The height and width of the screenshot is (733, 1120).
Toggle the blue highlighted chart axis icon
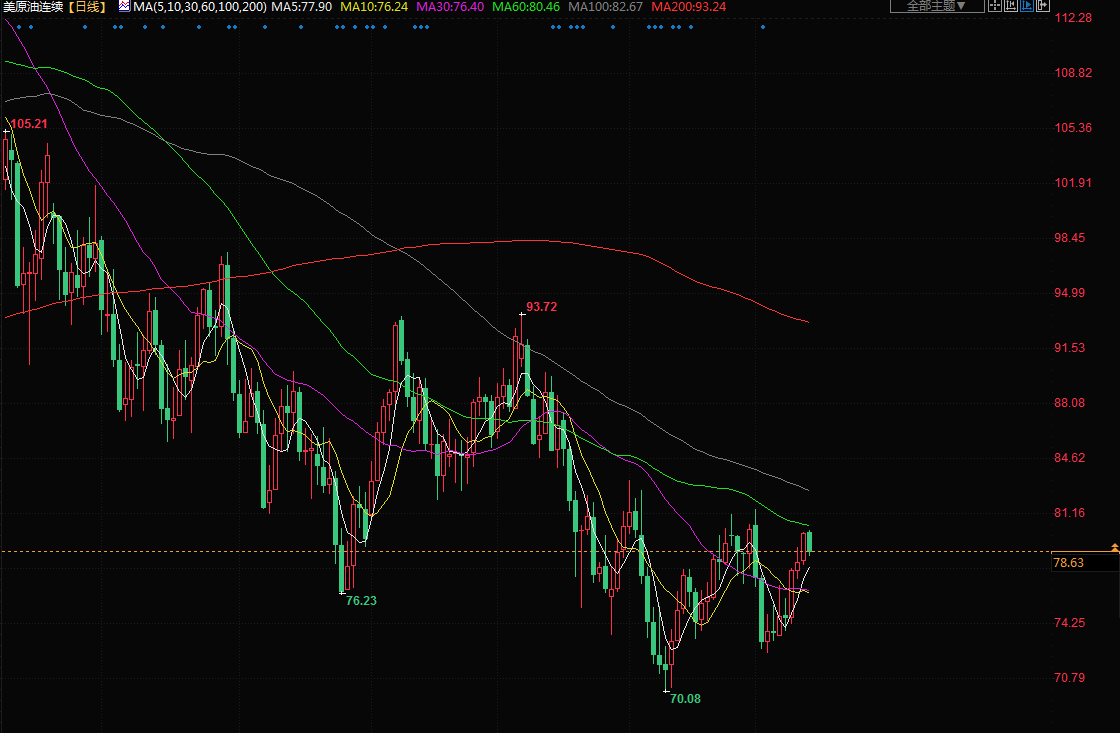(x=1027, y=5)
